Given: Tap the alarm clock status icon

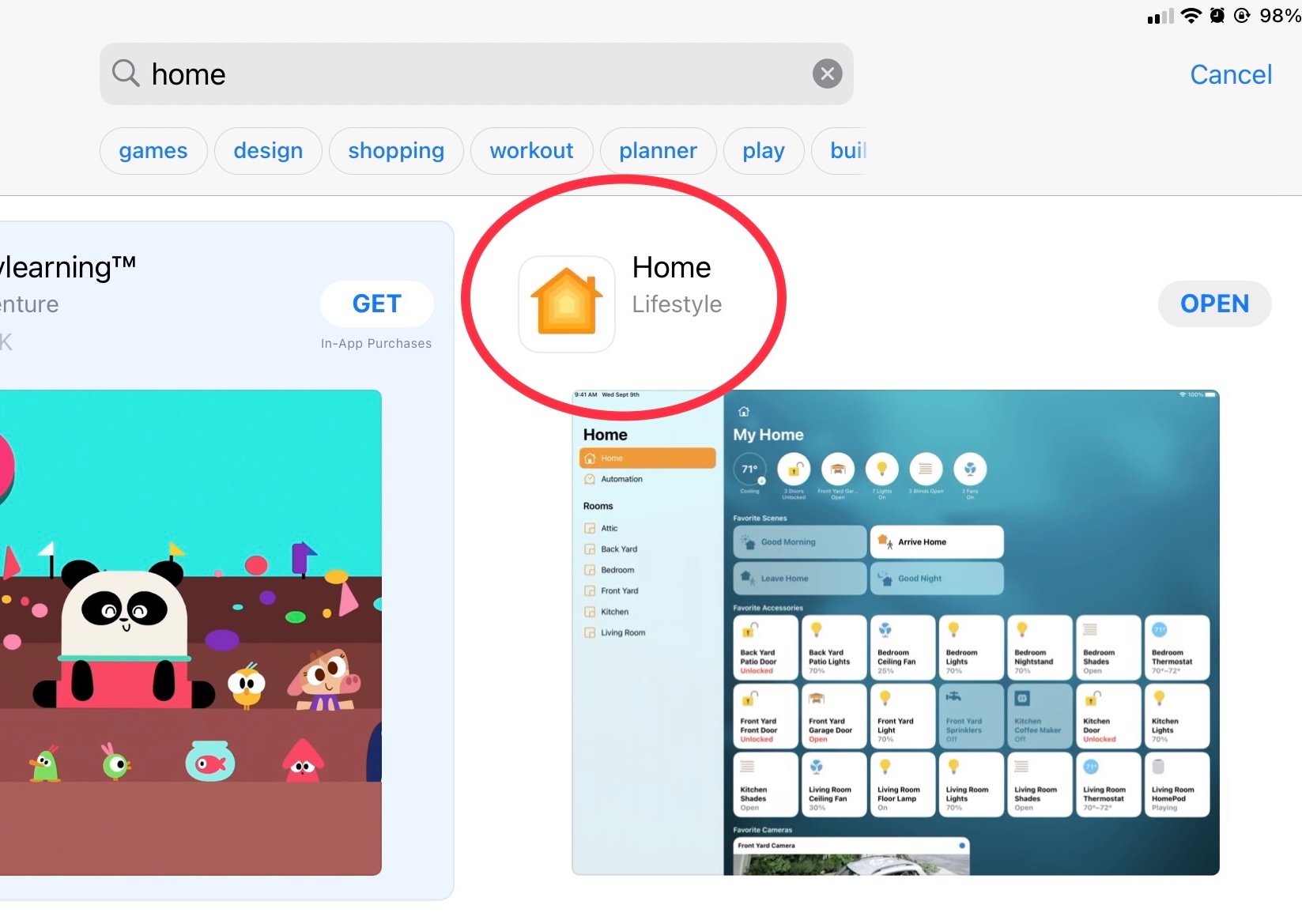Looking at the screenshot, I should (x=1217, y=16).
